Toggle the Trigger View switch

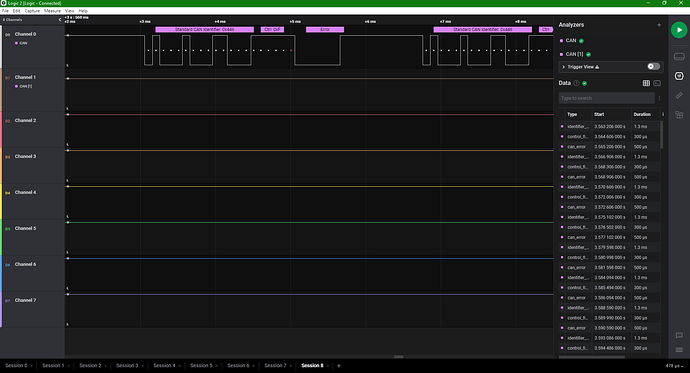[653, 66]
